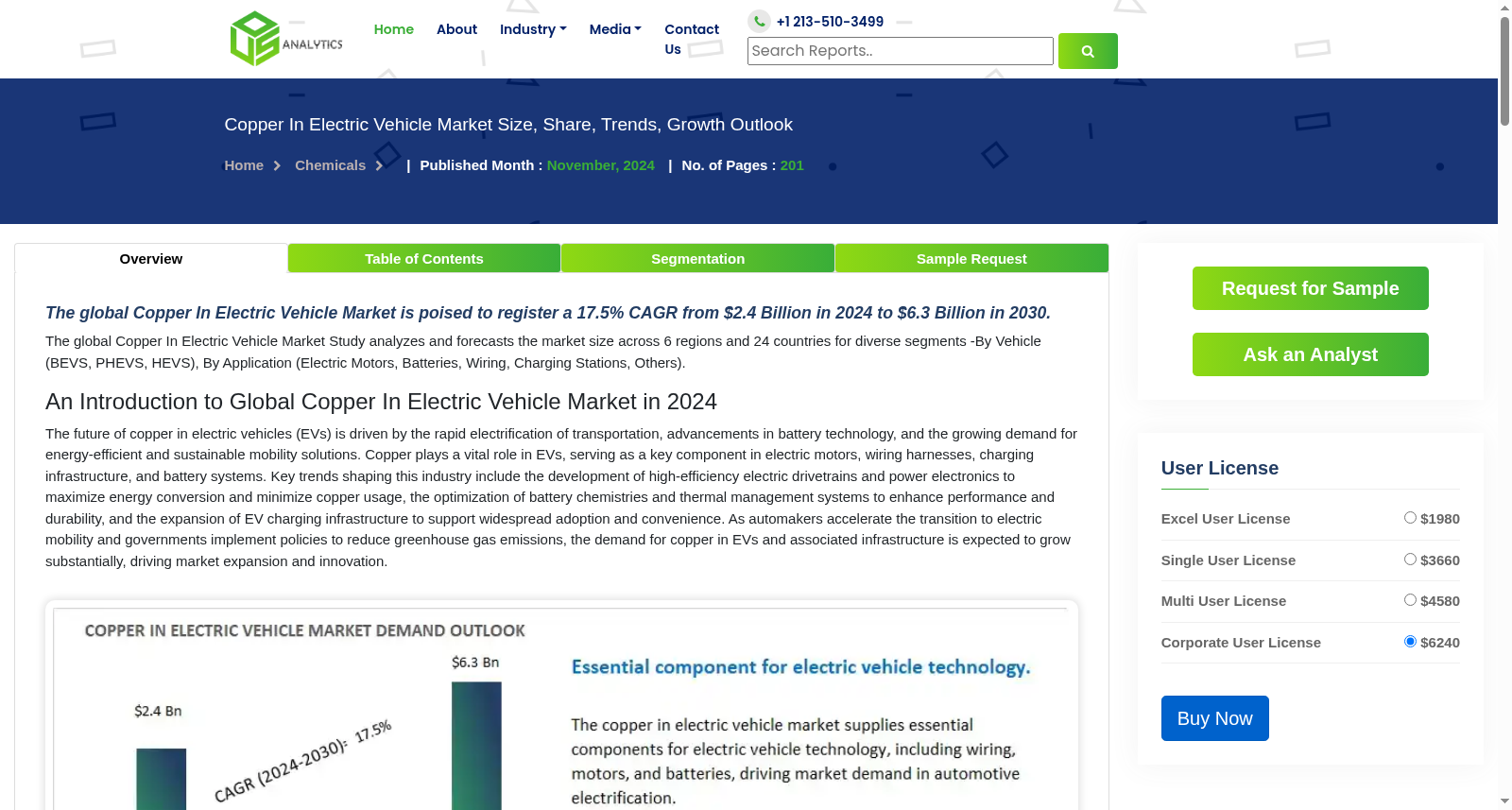
Task: Click the Buy Now button
Action: click(x=1214, y=718)
